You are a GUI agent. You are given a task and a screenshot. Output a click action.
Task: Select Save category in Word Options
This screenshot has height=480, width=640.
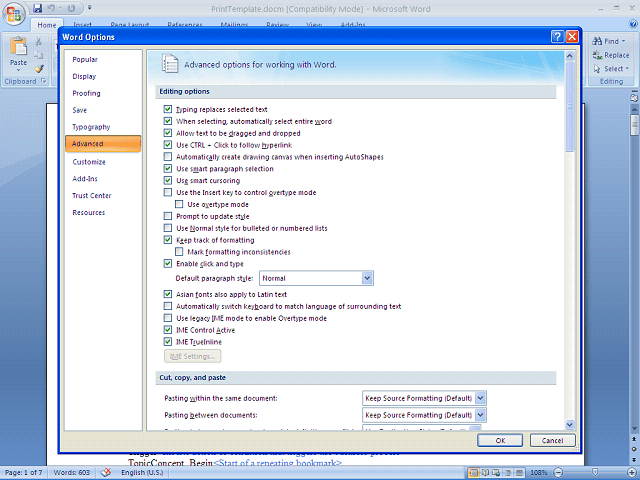pyautogui.click(x=103, y=110)
